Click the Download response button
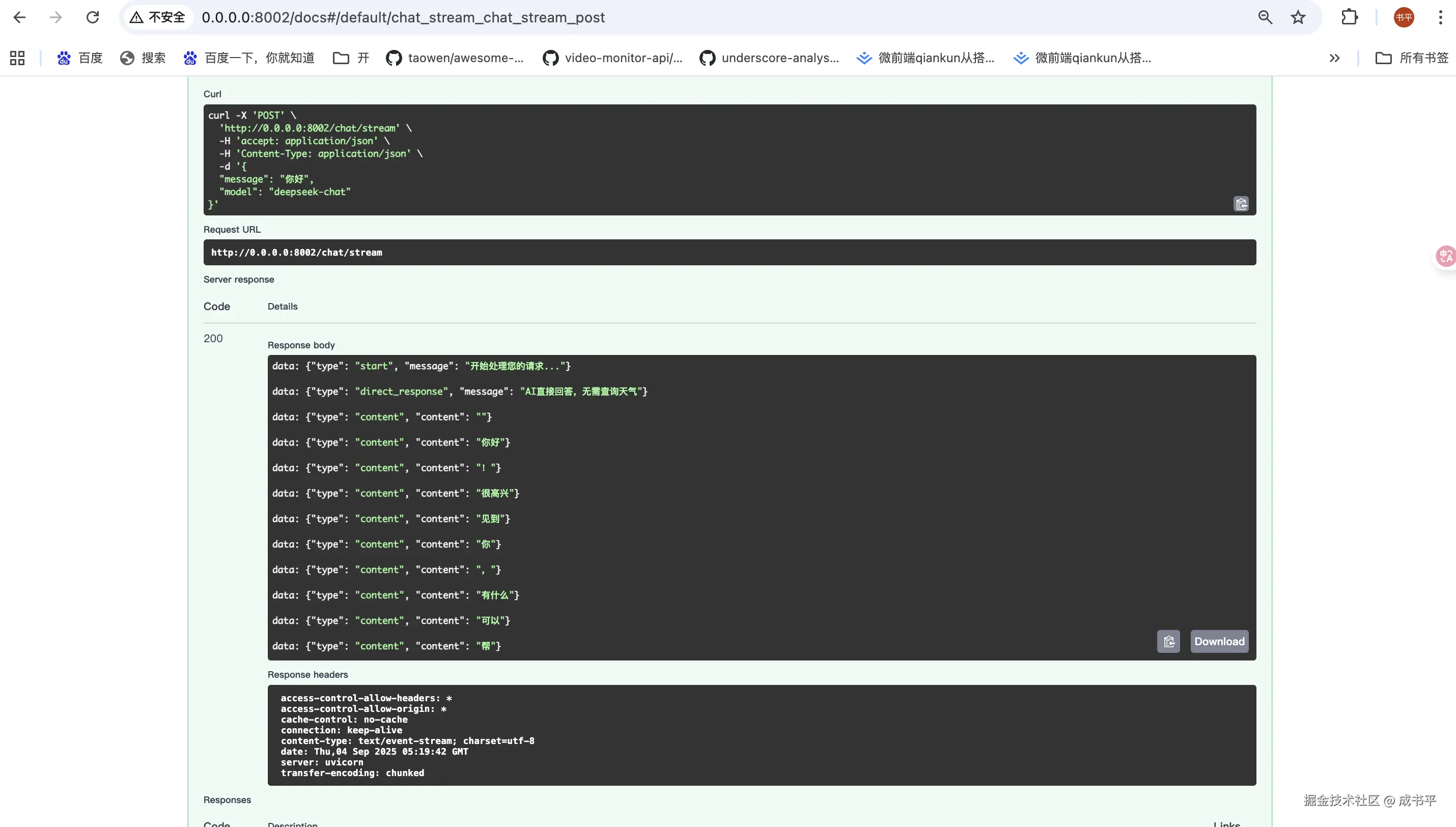 tap(1219, 641)
